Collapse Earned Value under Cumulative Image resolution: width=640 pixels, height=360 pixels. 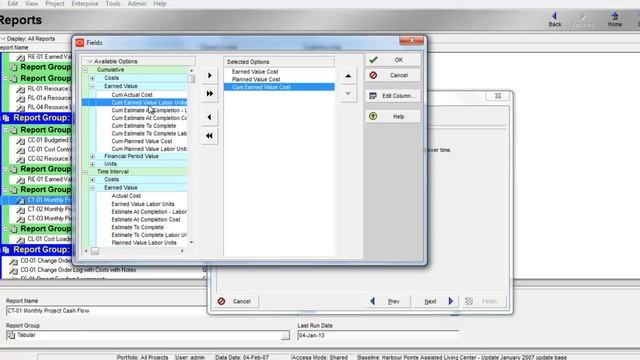pyautogui.click(x=92, y=86)
